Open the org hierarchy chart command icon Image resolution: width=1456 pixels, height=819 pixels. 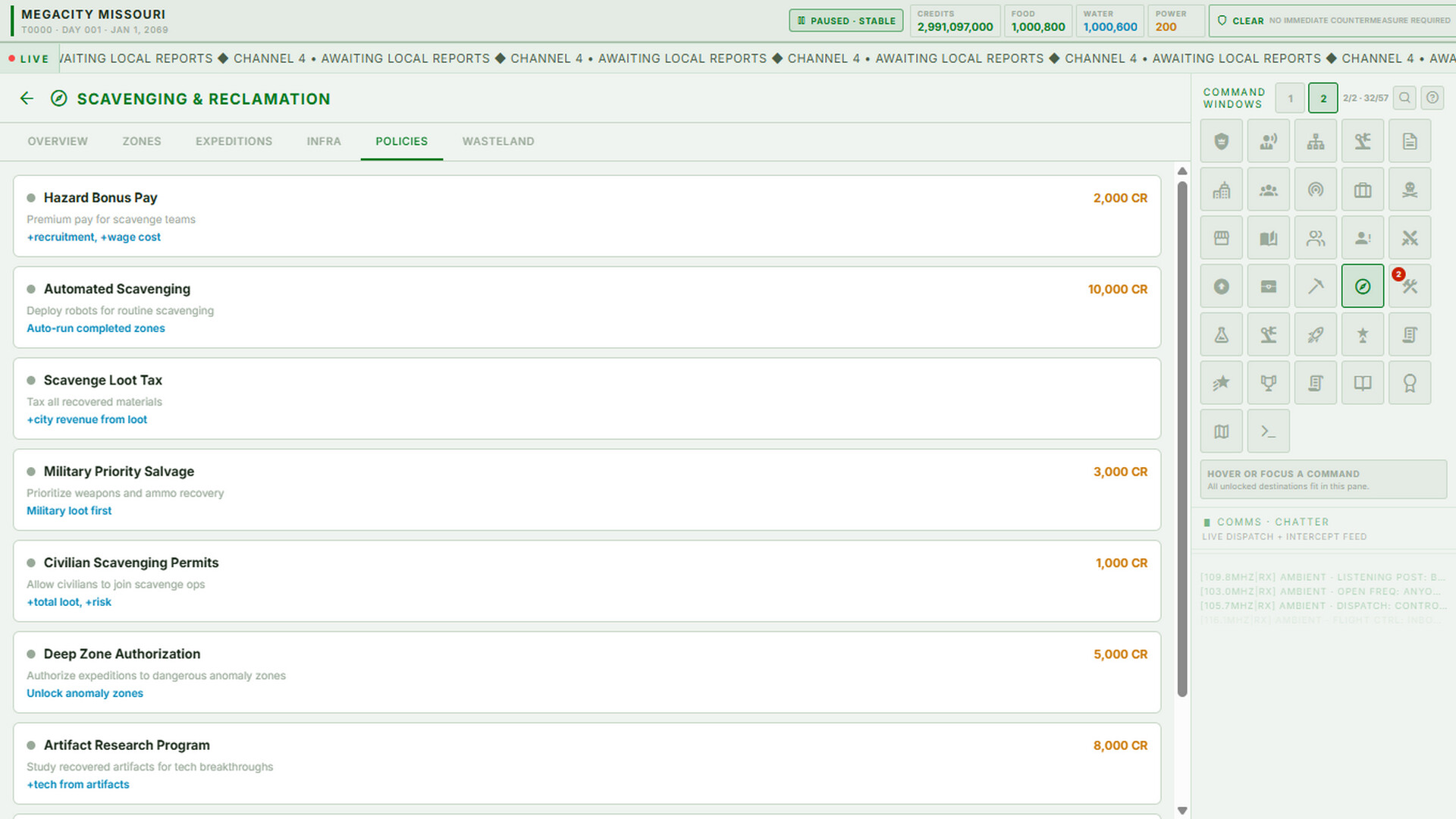coord(1315,141)
